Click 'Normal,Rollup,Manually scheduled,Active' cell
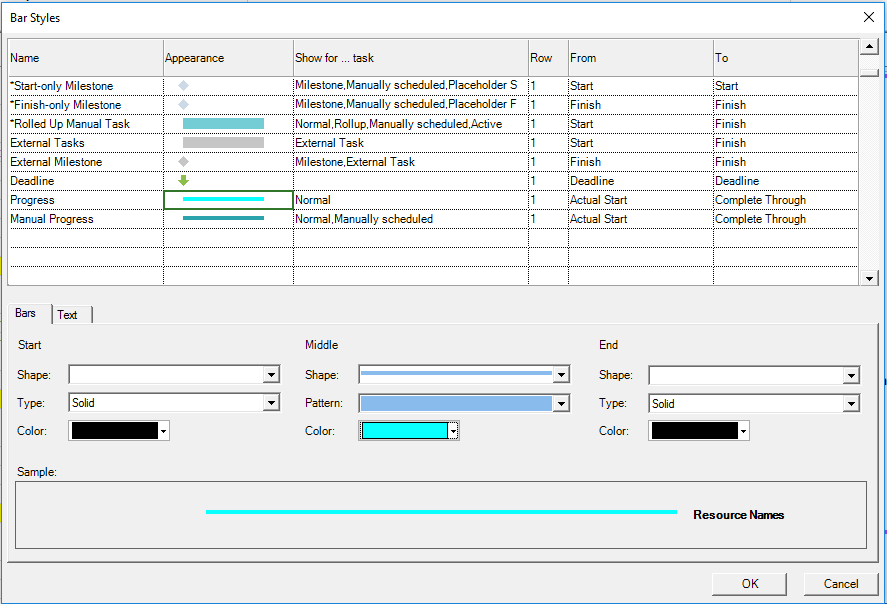Image resolution: width=887 pixels, height=604 pixels. [411, 124]
